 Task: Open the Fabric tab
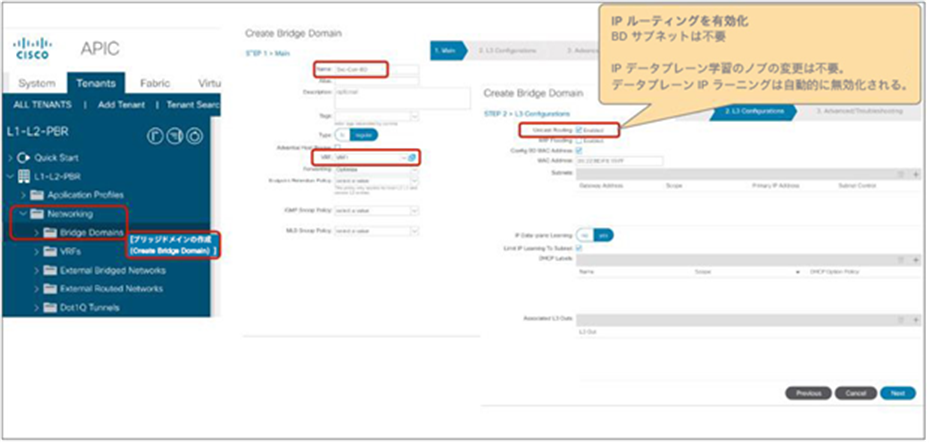click(x=155, y=84)
